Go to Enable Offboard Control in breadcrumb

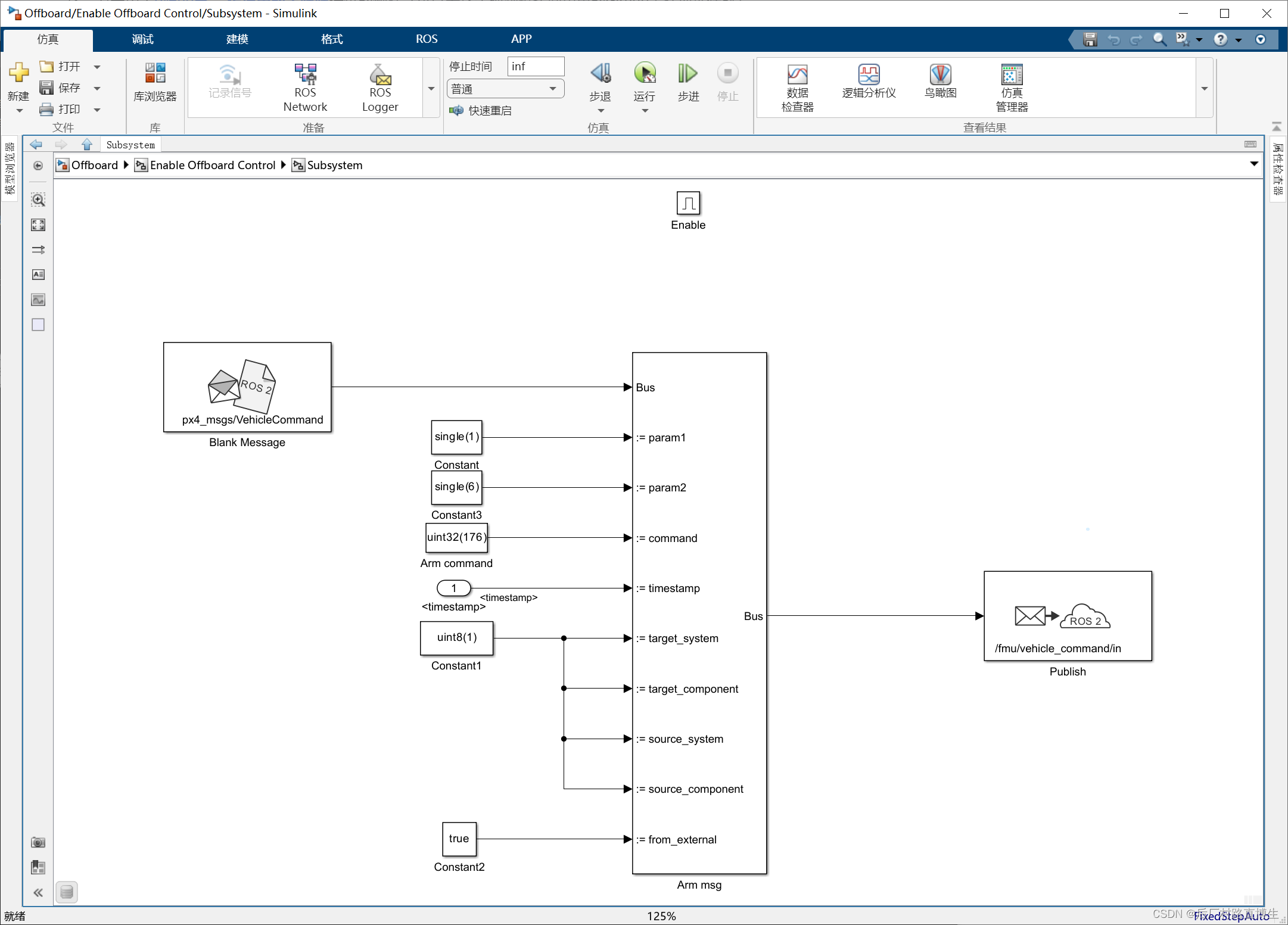coord(206,165)
